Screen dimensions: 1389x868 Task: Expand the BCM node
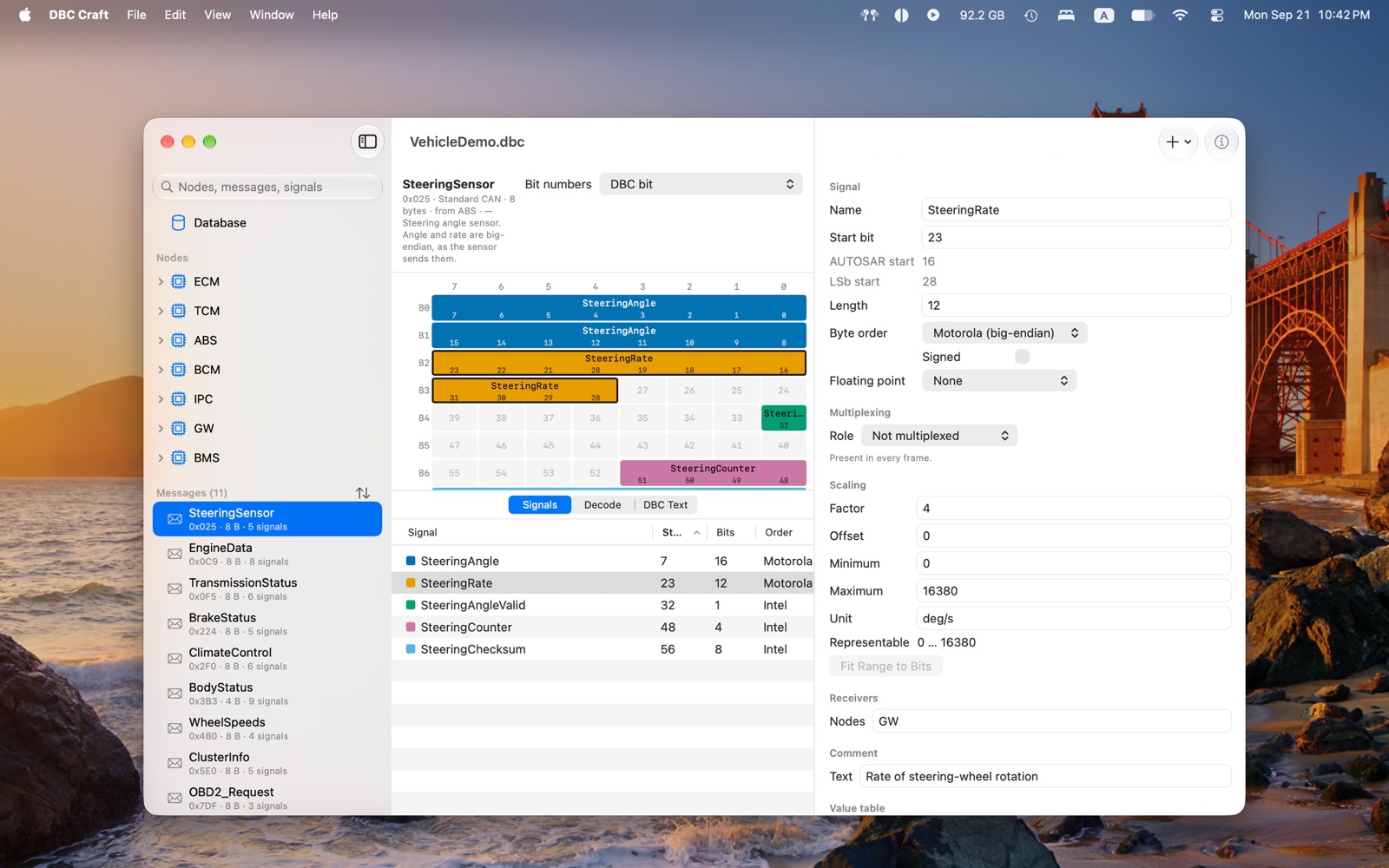pos(161,370)
